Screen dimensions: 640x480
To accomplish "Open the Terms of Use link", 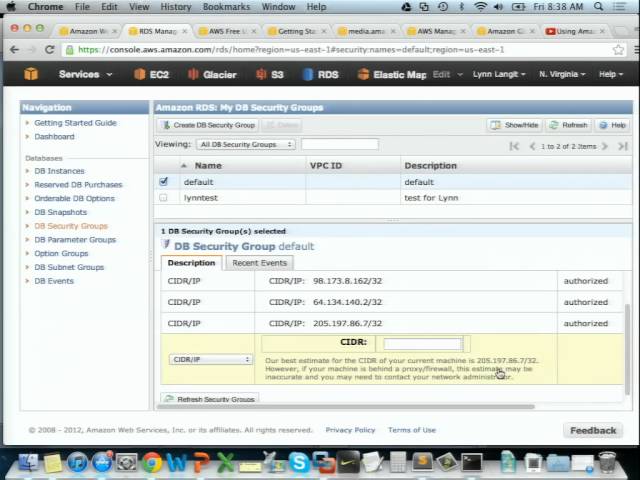I will tap(412, 430).
